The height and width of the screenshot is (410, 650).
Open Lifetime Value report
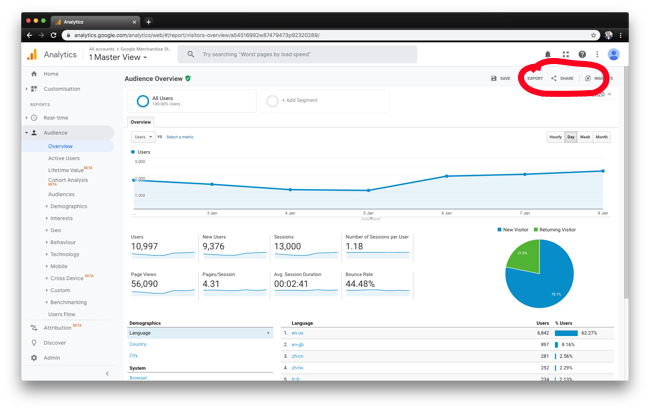[65, 170]
